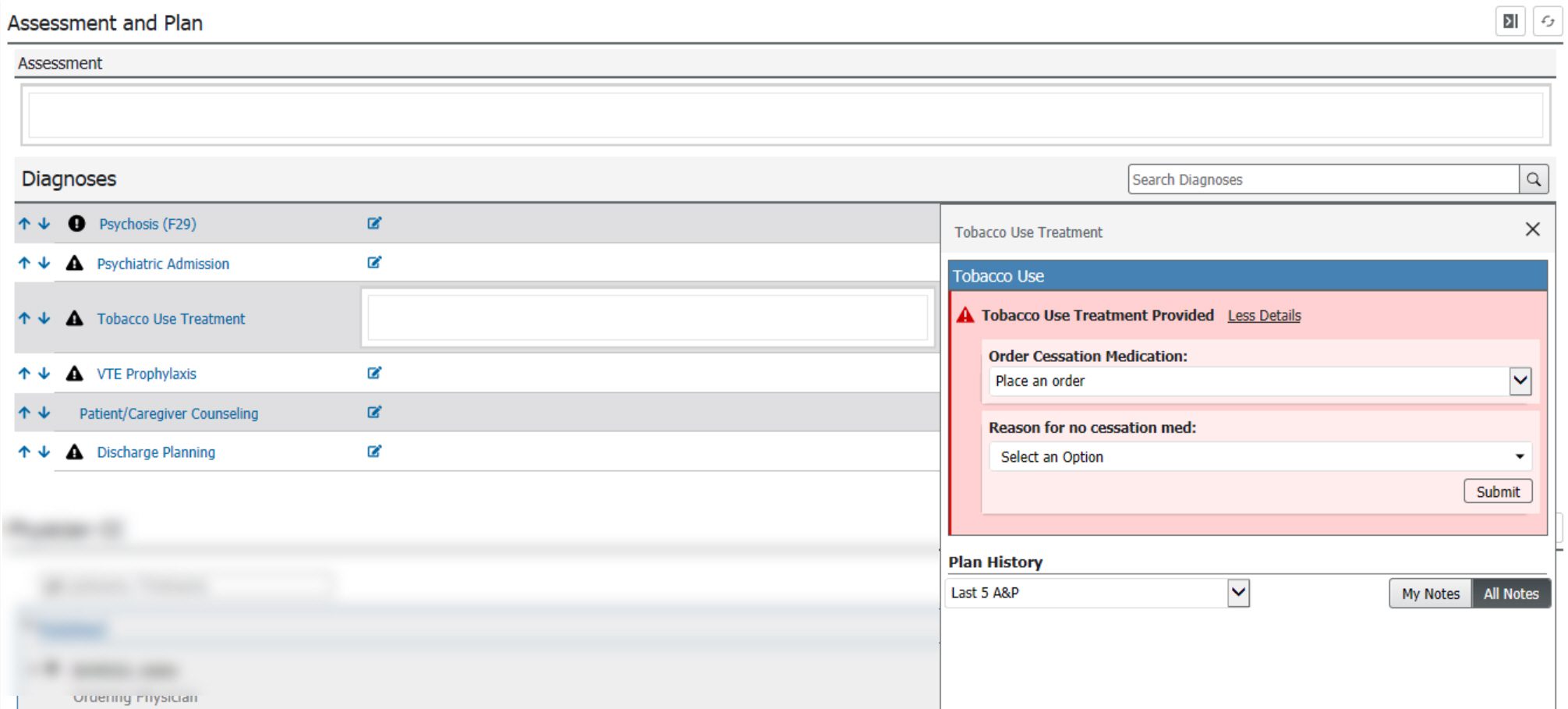This screenshot has height=709, width=1568.
Task: Submit the tobacco use treatment form
Action: pyautogui.click(x=1498, y=491)
